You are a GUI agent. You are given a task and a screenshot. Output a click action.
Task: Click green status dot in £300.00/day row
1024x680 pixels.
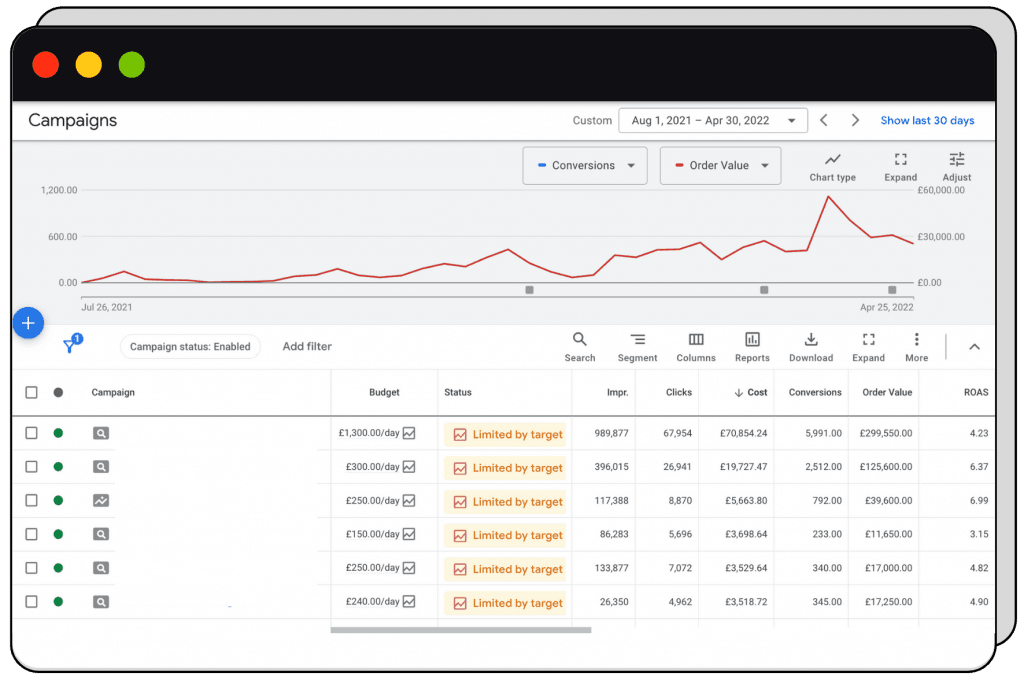pos(58,466)
